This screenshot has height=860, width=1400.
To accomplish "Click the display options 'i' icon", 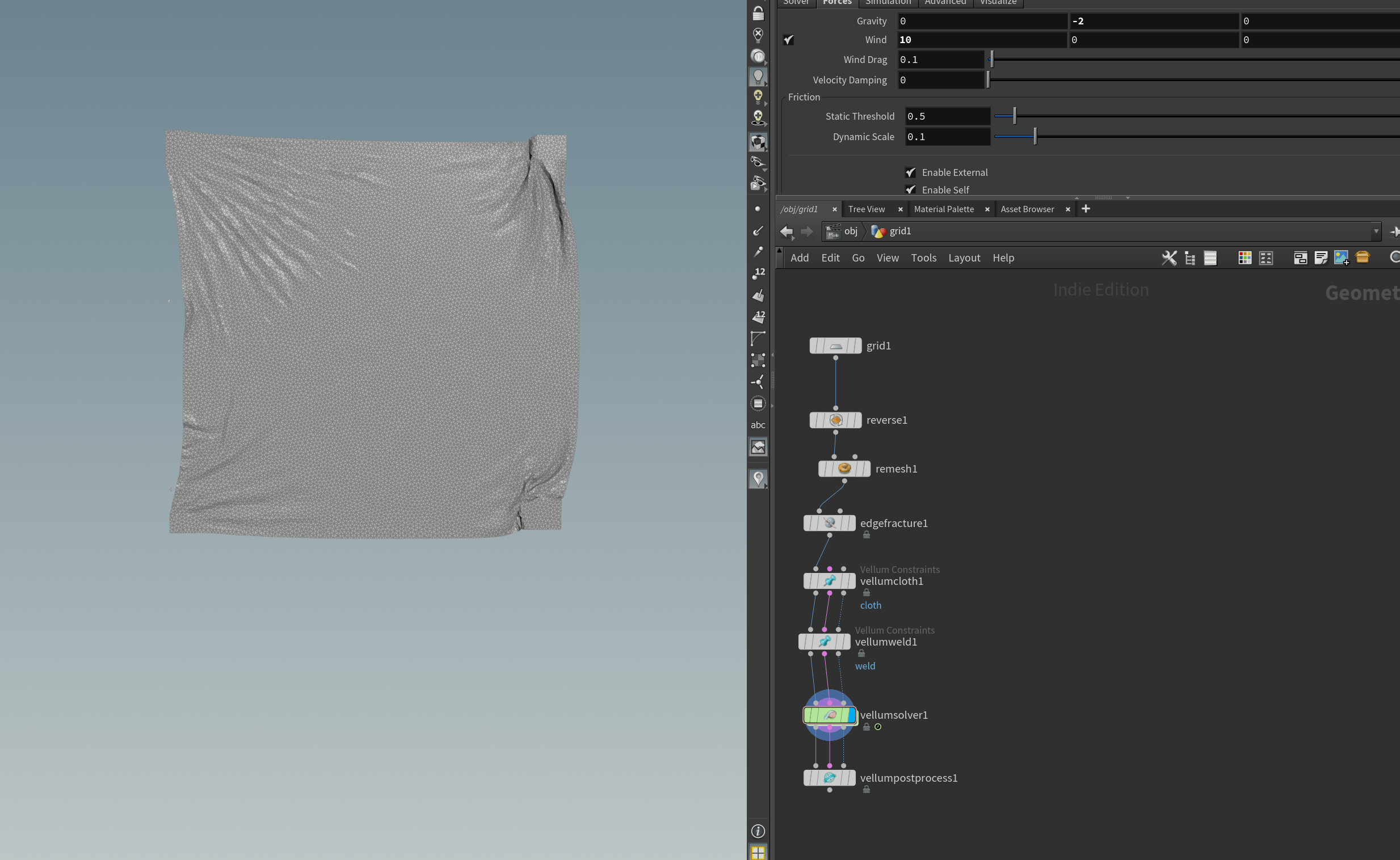I will point(758,831).
